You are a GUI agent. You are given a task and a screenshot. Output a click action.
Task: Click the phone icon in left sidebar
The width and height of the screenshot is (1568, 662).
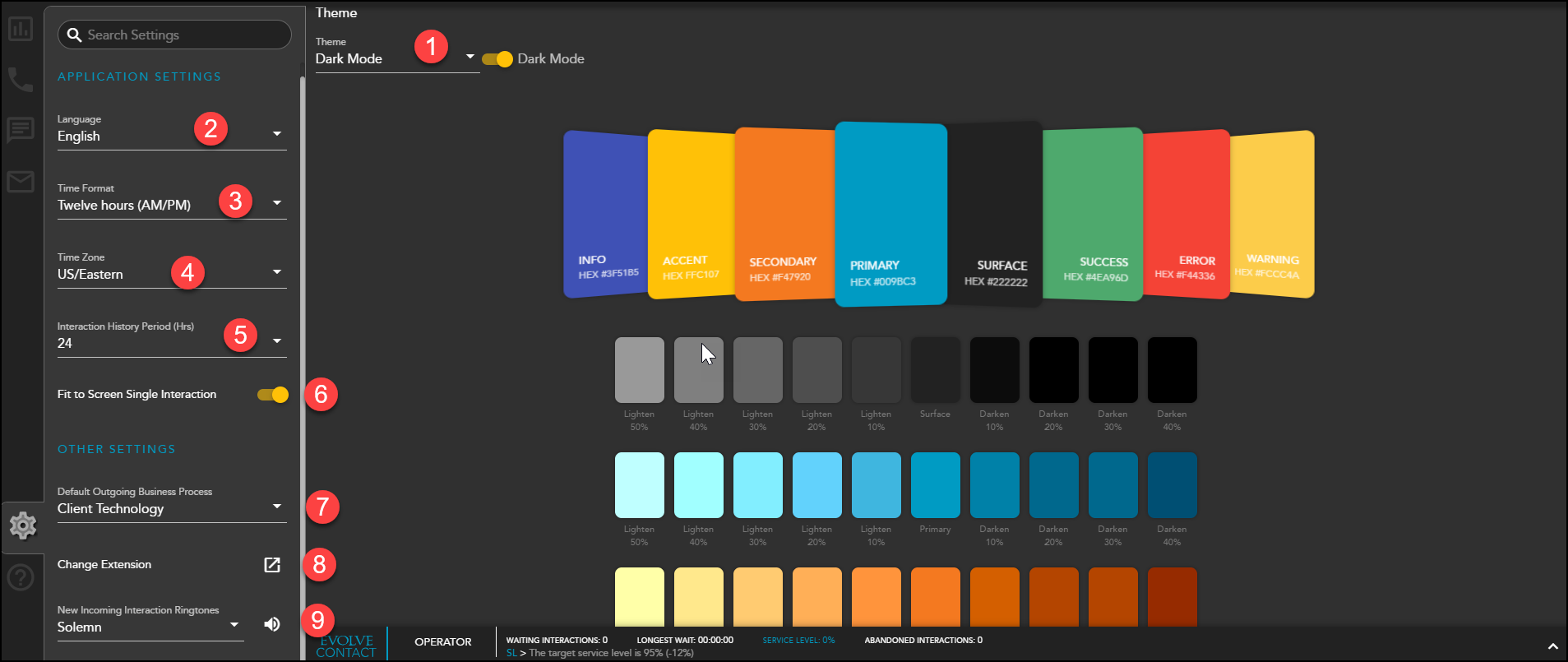coord(21,79)
